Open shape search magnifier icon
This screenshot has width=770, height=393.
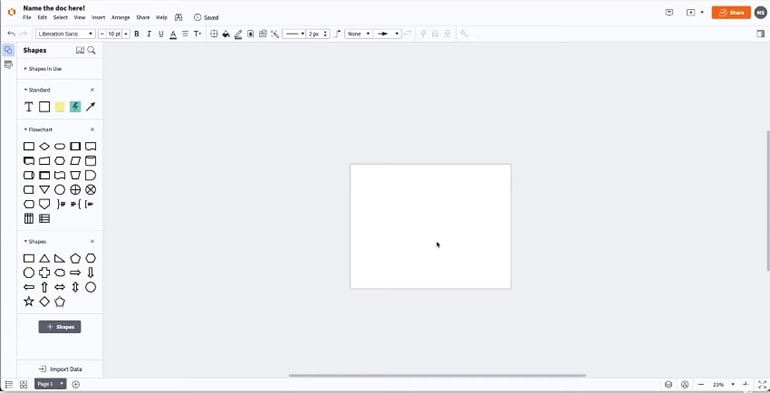click(x=91, y=50)
